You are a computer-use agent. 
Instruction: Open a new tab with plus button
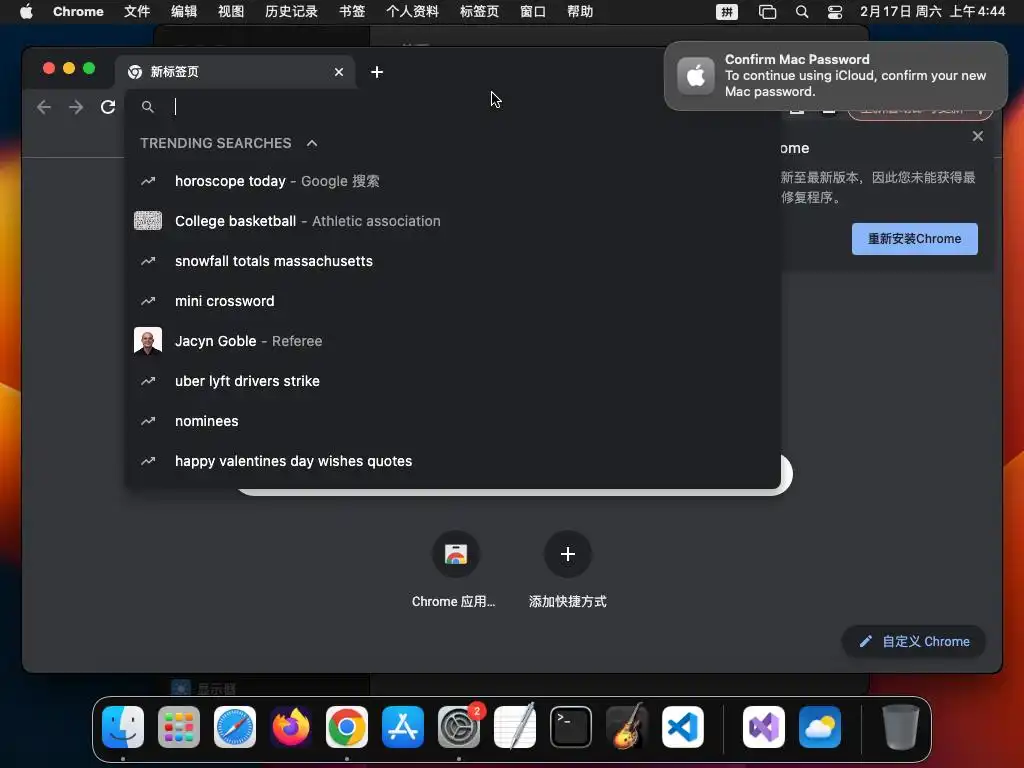click(x=377, y=72)
